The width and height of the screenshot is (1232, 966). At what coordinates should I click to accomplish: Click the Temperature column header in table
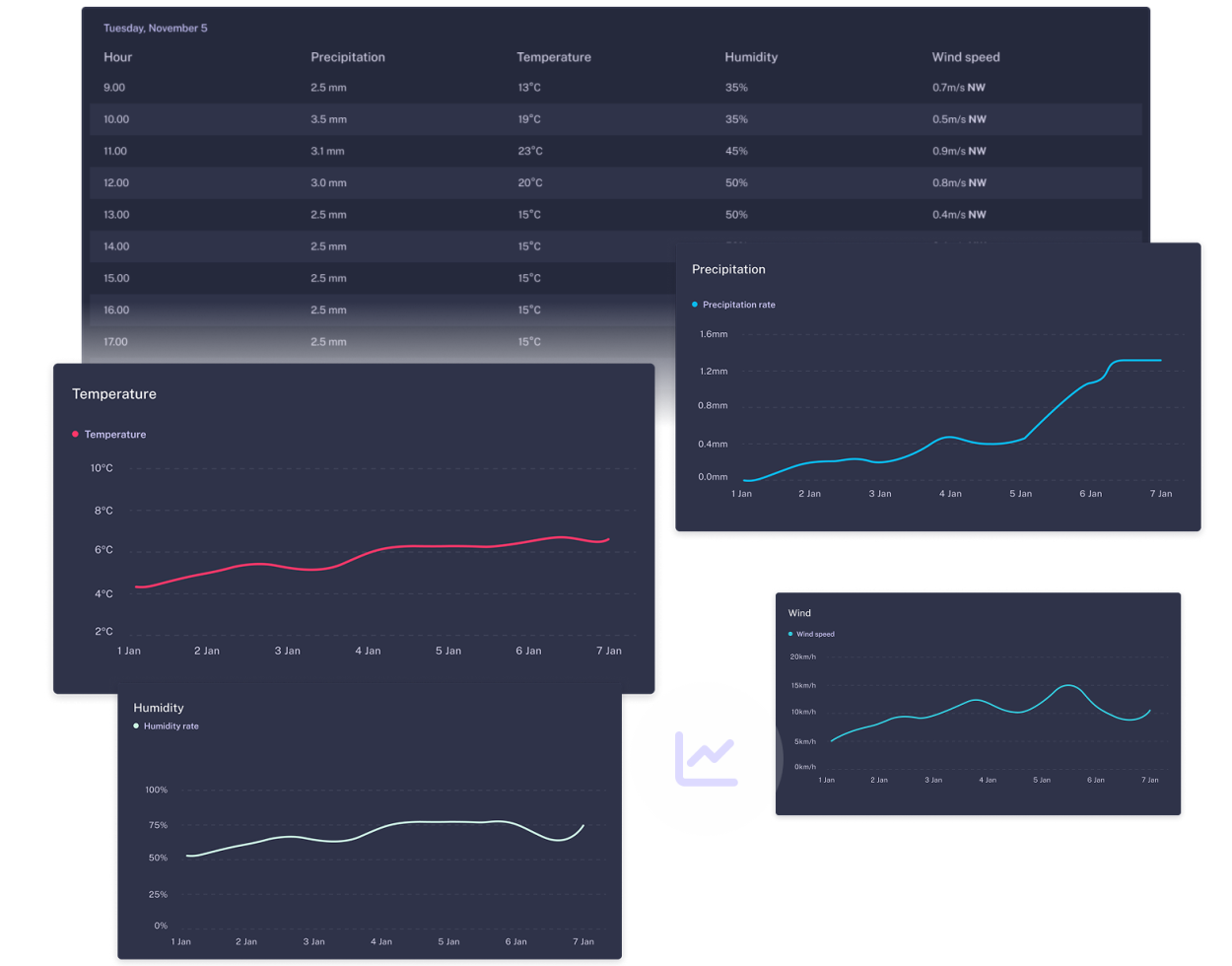[x=553, y=57]
